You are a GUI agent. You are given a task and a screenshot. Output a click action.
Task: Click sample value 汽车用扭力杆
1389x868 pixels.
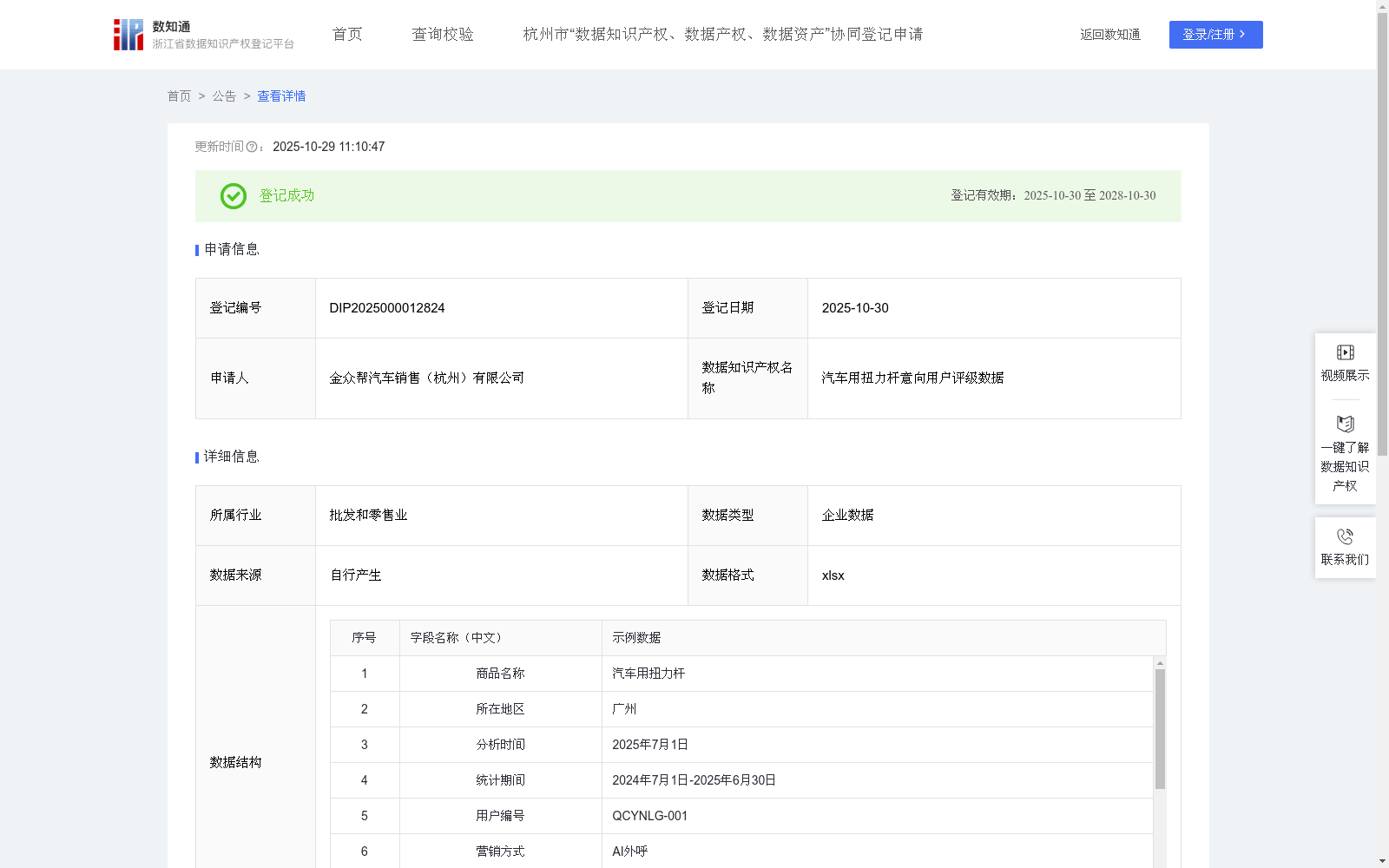coord(648,674)
